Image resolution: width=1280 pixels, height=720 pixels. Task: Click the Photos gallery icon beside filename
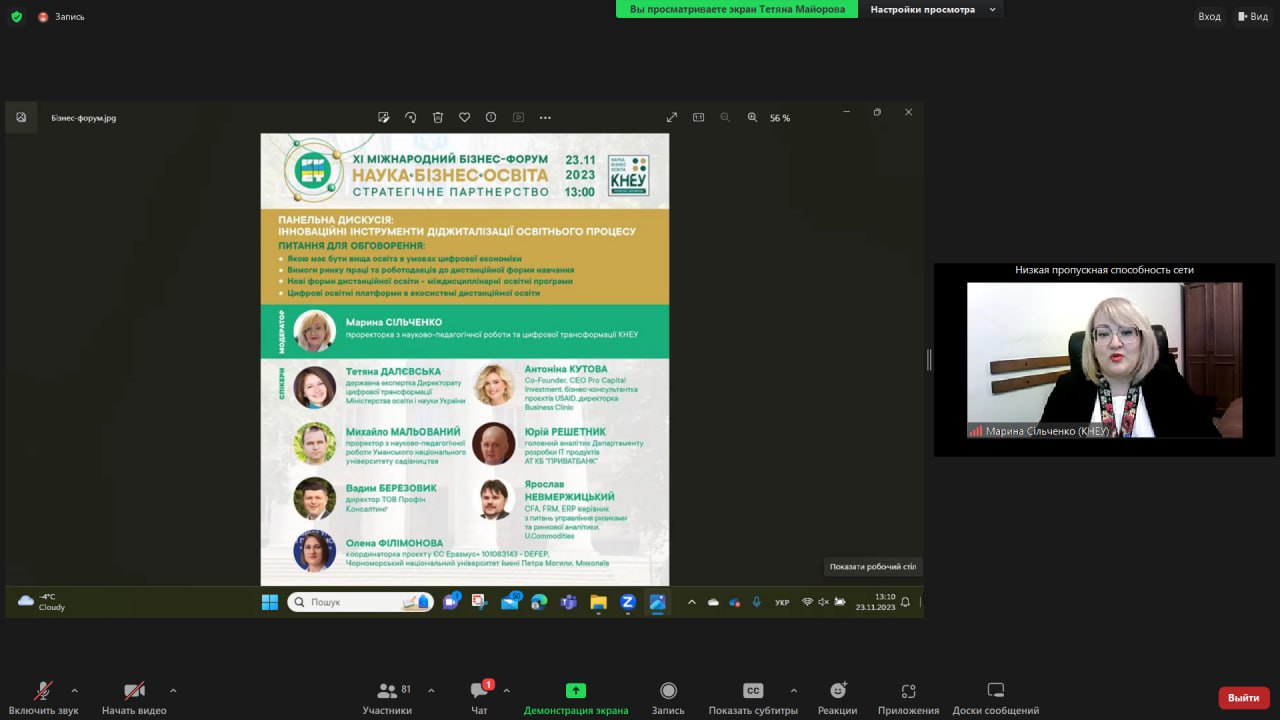[x=21, y=117]
